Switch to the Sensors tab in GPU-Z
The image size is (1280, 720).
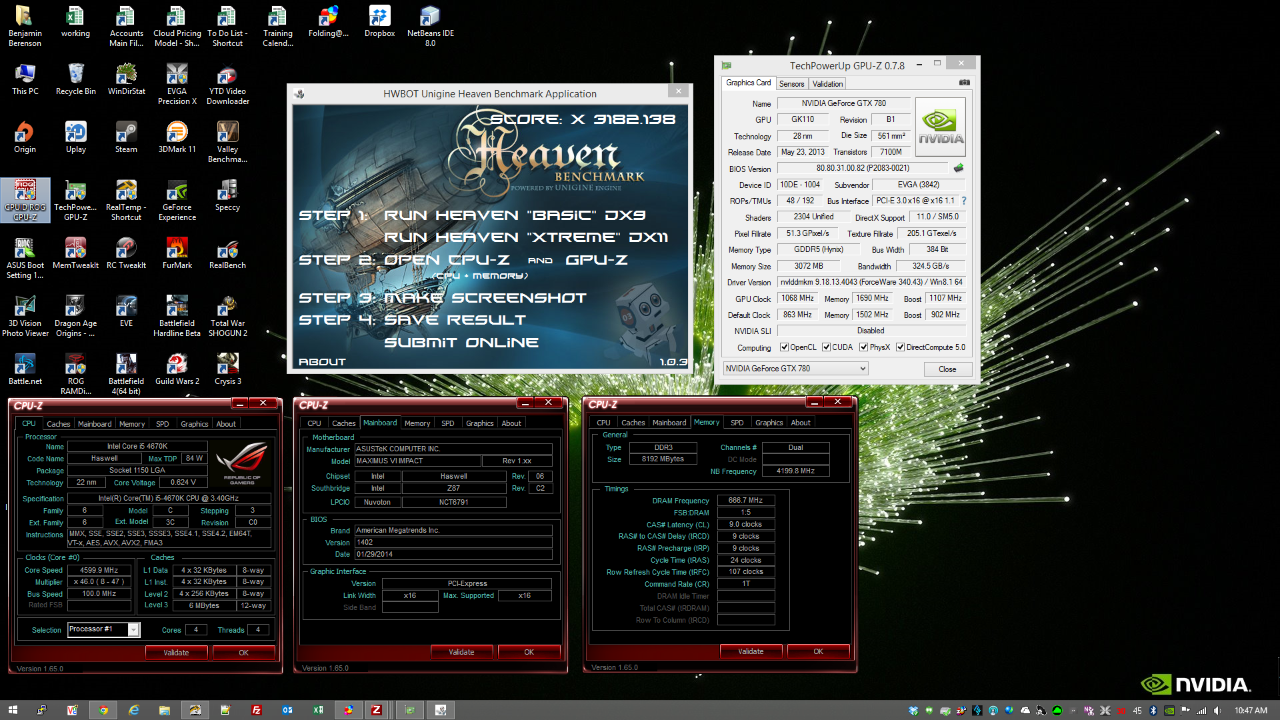[791, 84]
